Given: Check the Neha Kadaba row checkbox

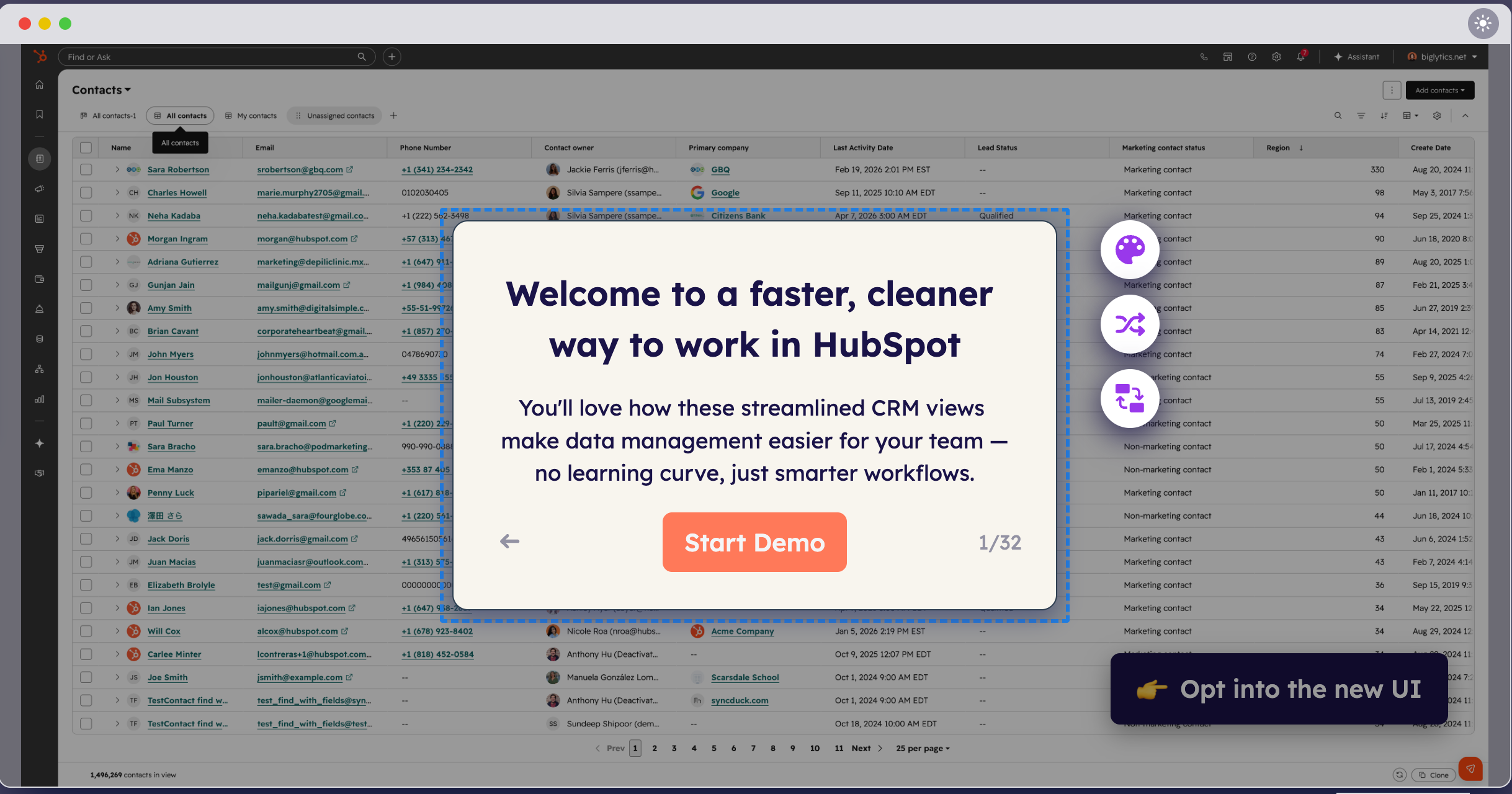Looking at the screenshot, I should click(86, 216).
